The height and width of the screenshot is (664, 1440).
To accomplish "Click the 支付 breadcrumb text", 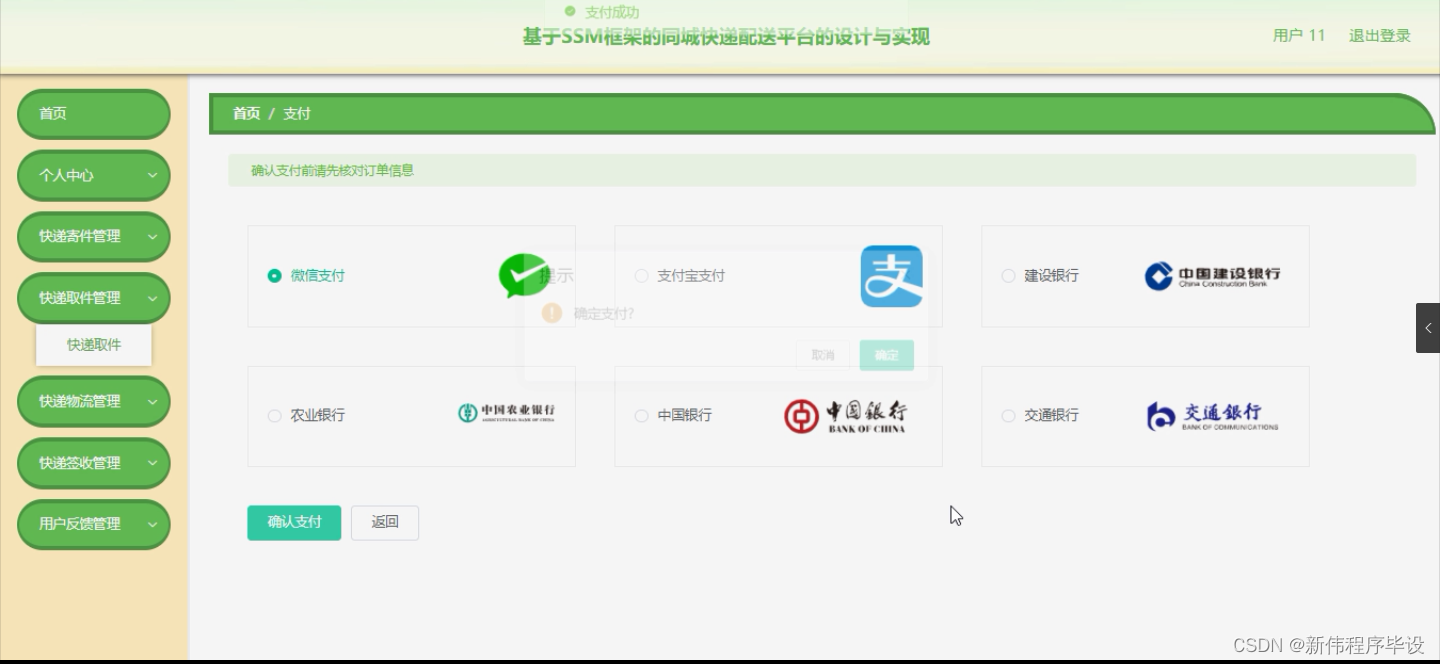I will click(x=297, y=114).
